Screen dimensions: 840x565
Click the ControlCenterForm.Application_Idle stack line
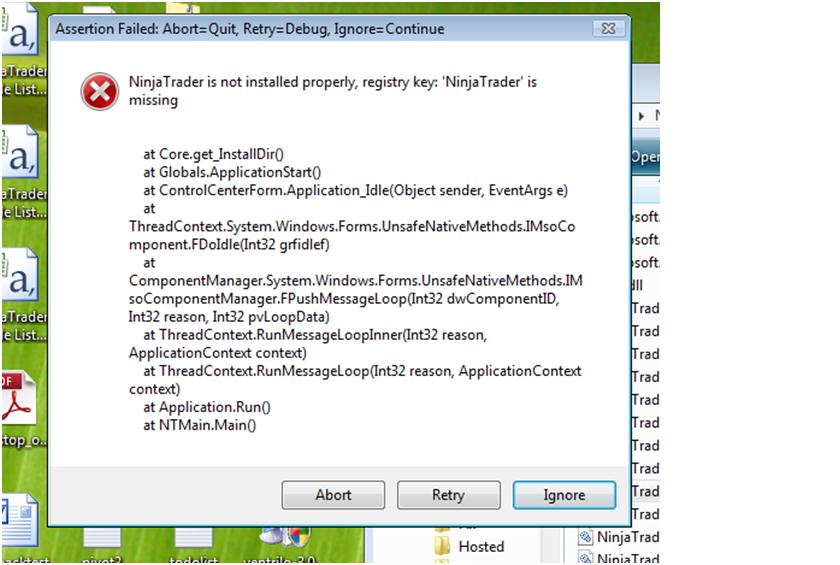click(x=355, y=191)
